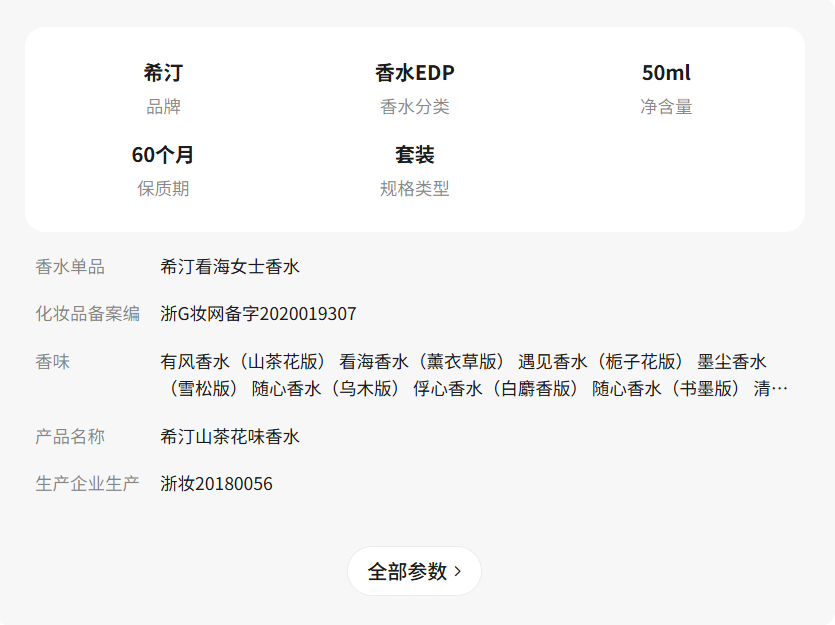Click the 规格类型 label

[x=414, y=188]
